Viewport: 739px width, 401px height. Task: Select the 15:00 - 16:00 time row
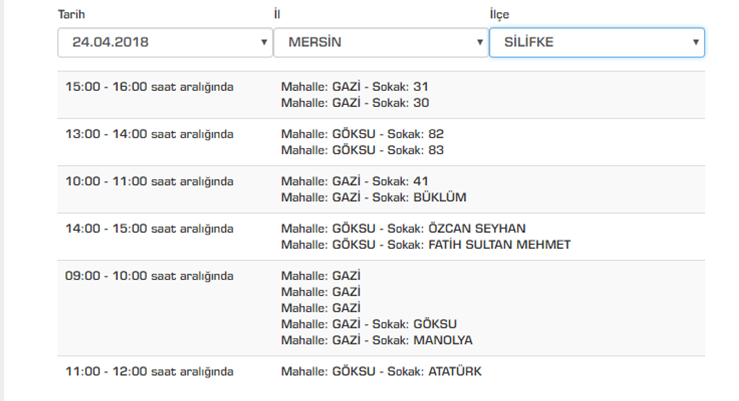point(149,87)
